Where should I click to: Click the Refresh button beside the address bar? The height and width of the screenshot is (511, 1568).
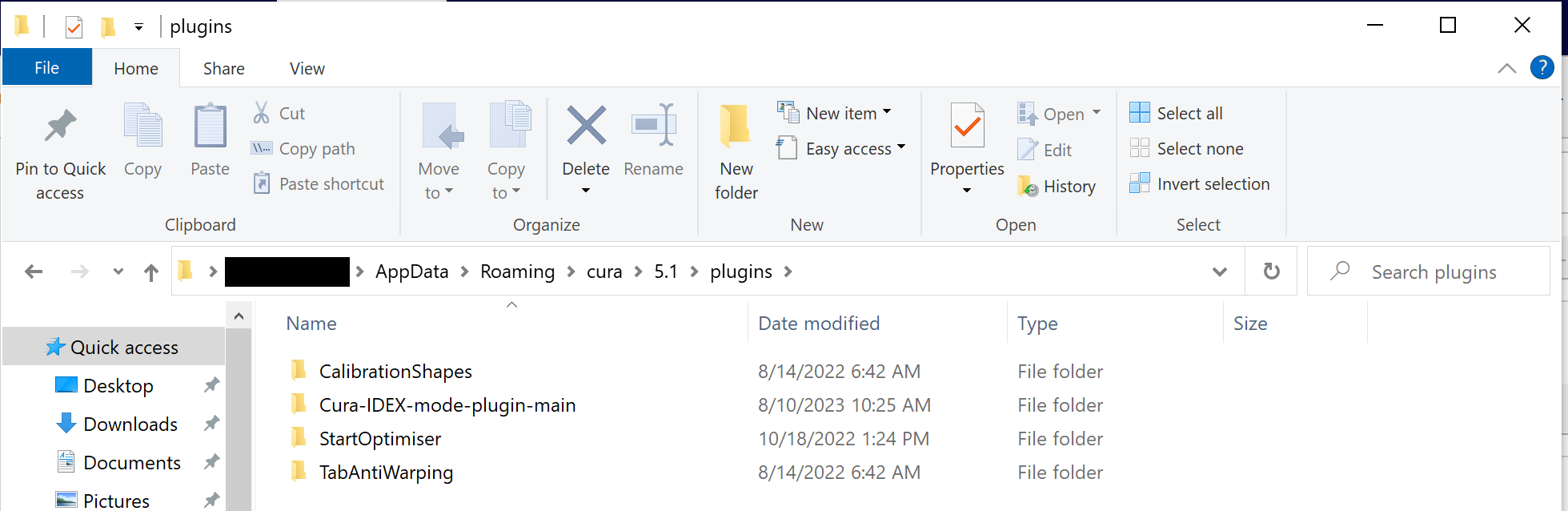pyautogui.click(x=1271, y=272)
